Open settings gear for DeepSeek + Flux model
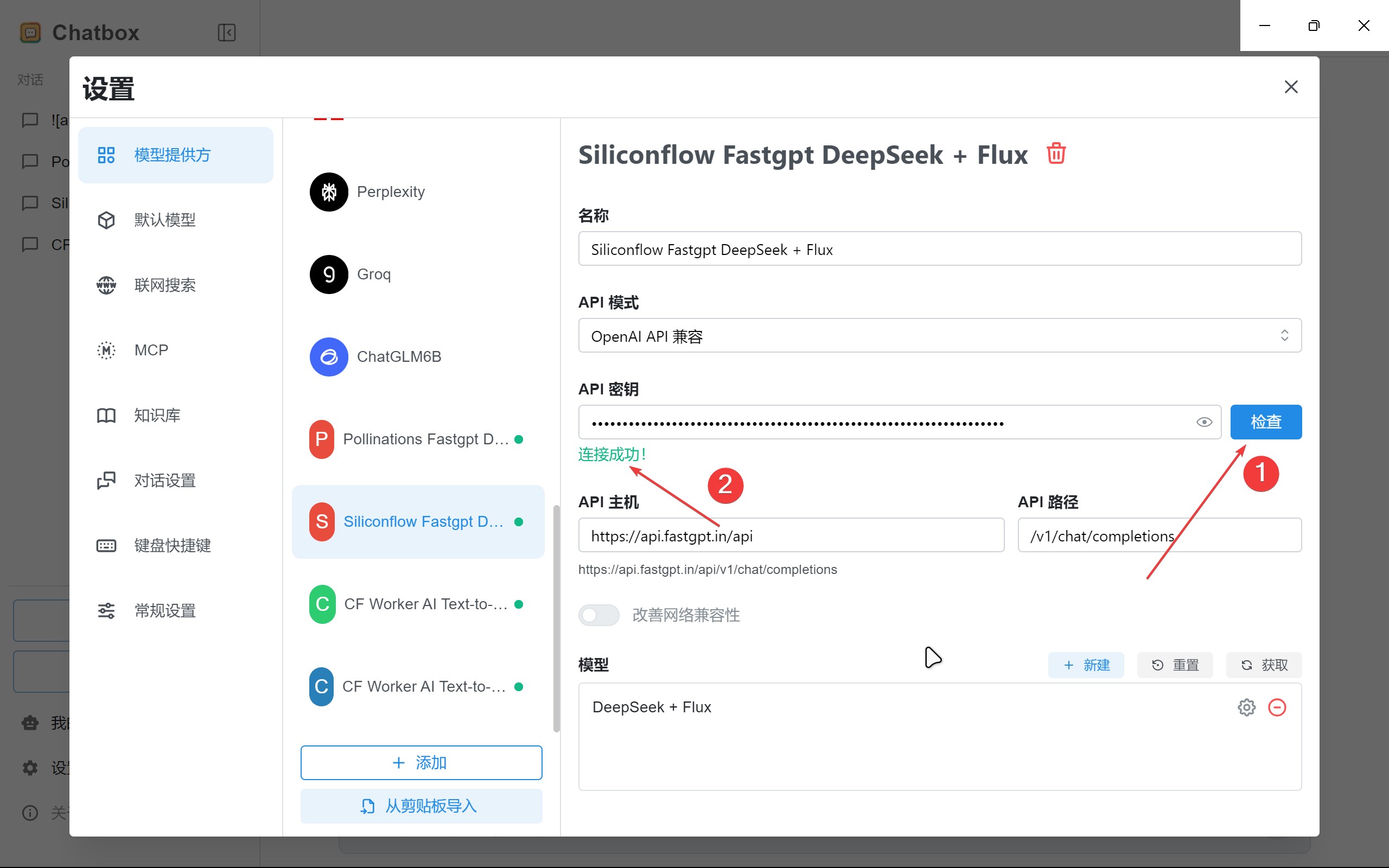 [1247, 707]
